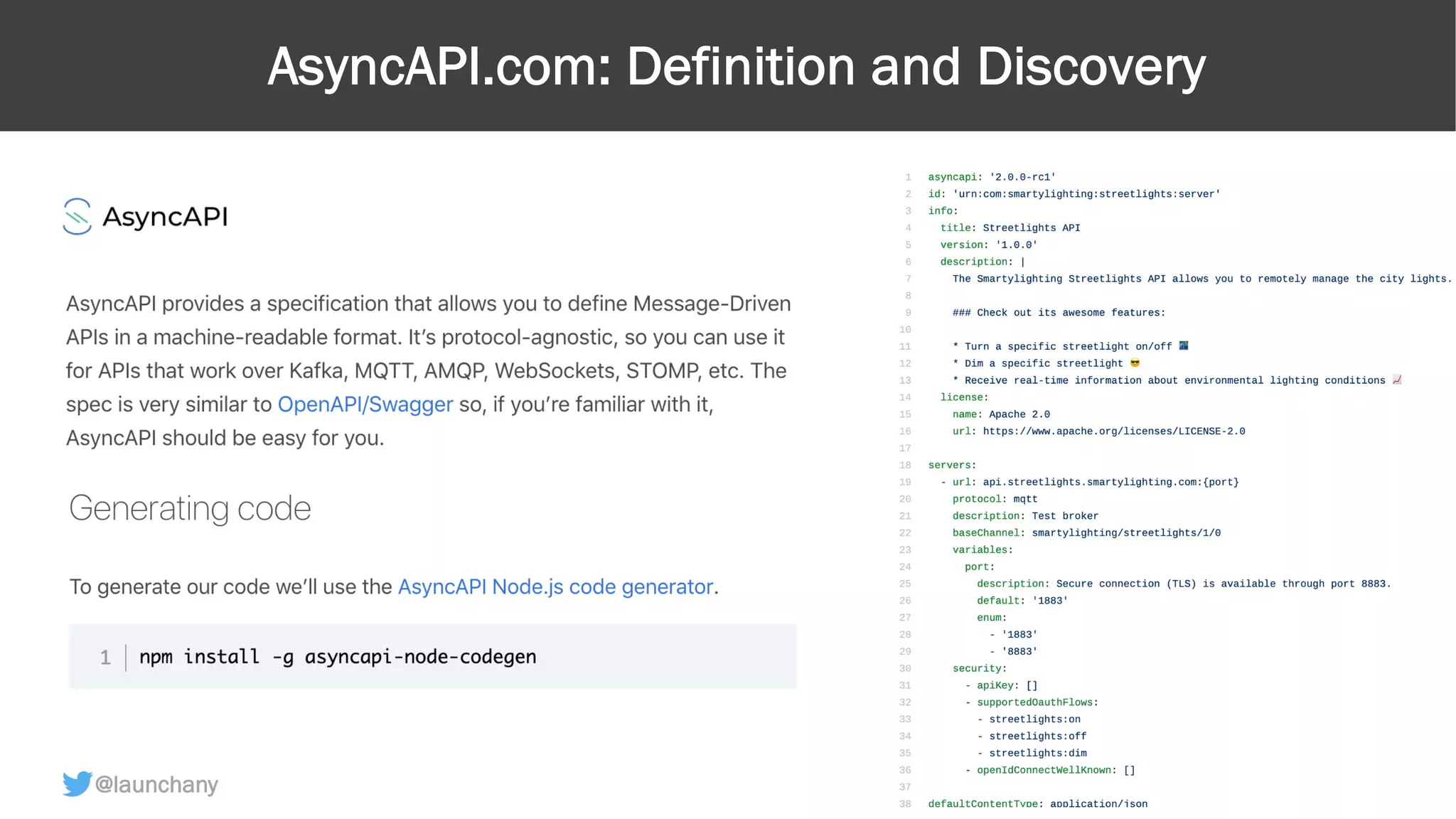Screen dimensions: 1456x819
Task: Click the Apache license URL line
Action: point(1099,432)
